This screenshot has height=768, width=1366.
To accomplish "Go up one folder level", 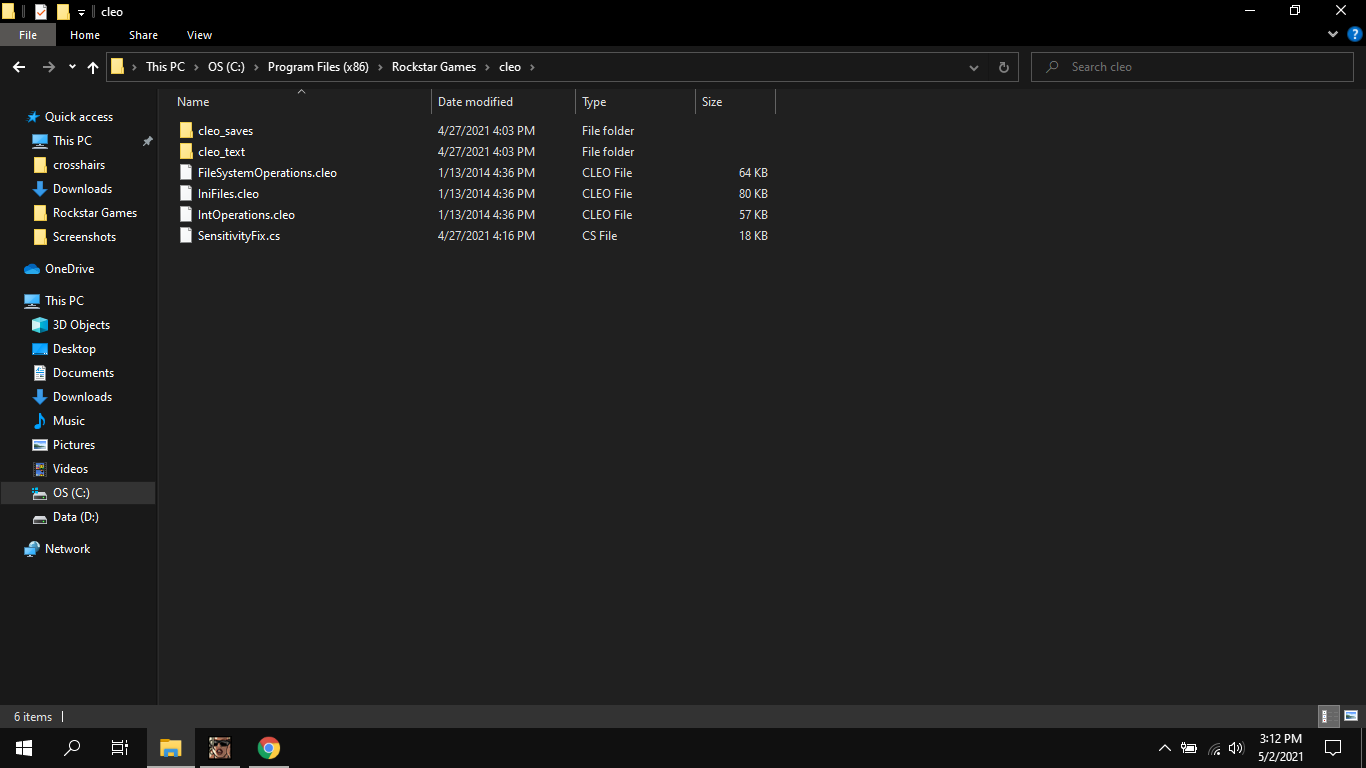I will tap(93, 67).
